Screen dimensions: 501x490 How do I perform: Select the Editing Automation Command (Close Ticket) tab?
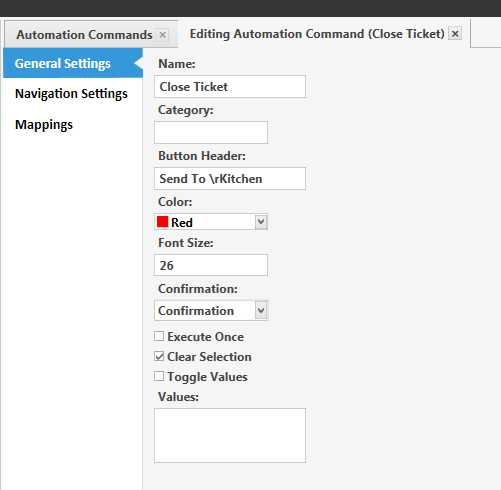pos(317,34)
